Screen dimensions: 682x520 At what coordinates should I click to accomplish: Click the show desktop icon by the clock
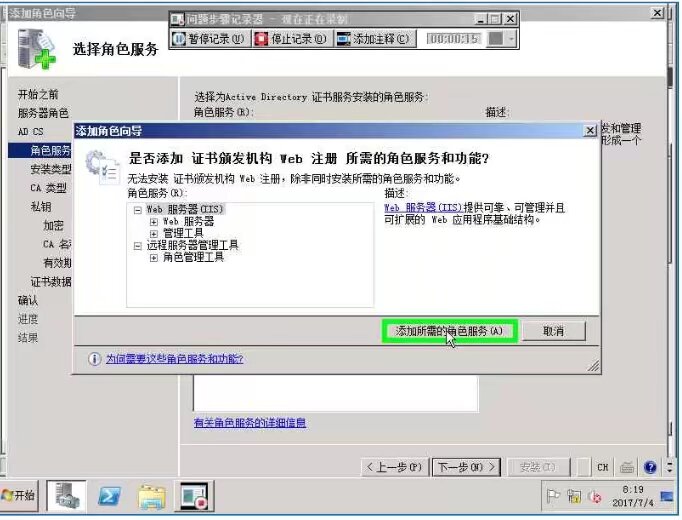667,496
